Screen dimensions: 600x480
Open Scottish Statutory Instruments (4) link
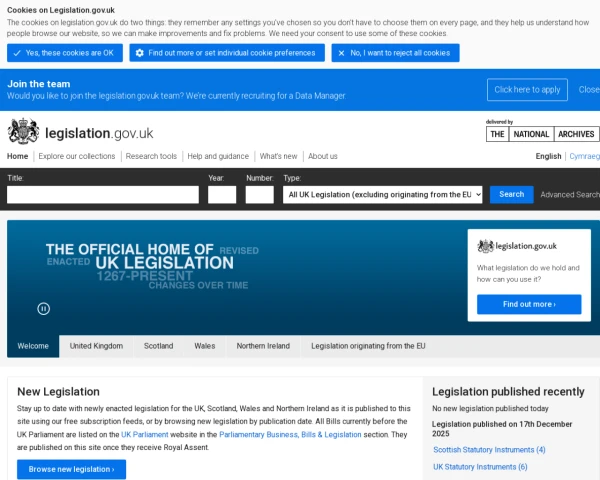(x=489, y=450)
